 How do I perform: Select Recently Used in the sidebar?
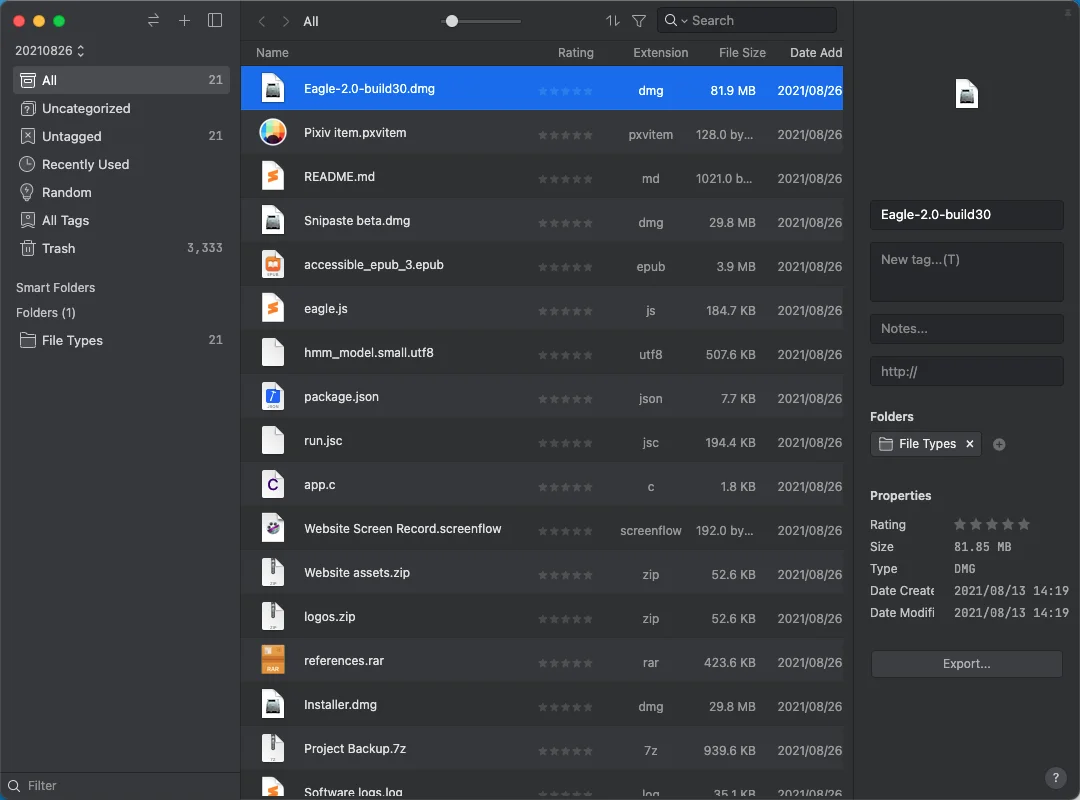pos(85,165)
